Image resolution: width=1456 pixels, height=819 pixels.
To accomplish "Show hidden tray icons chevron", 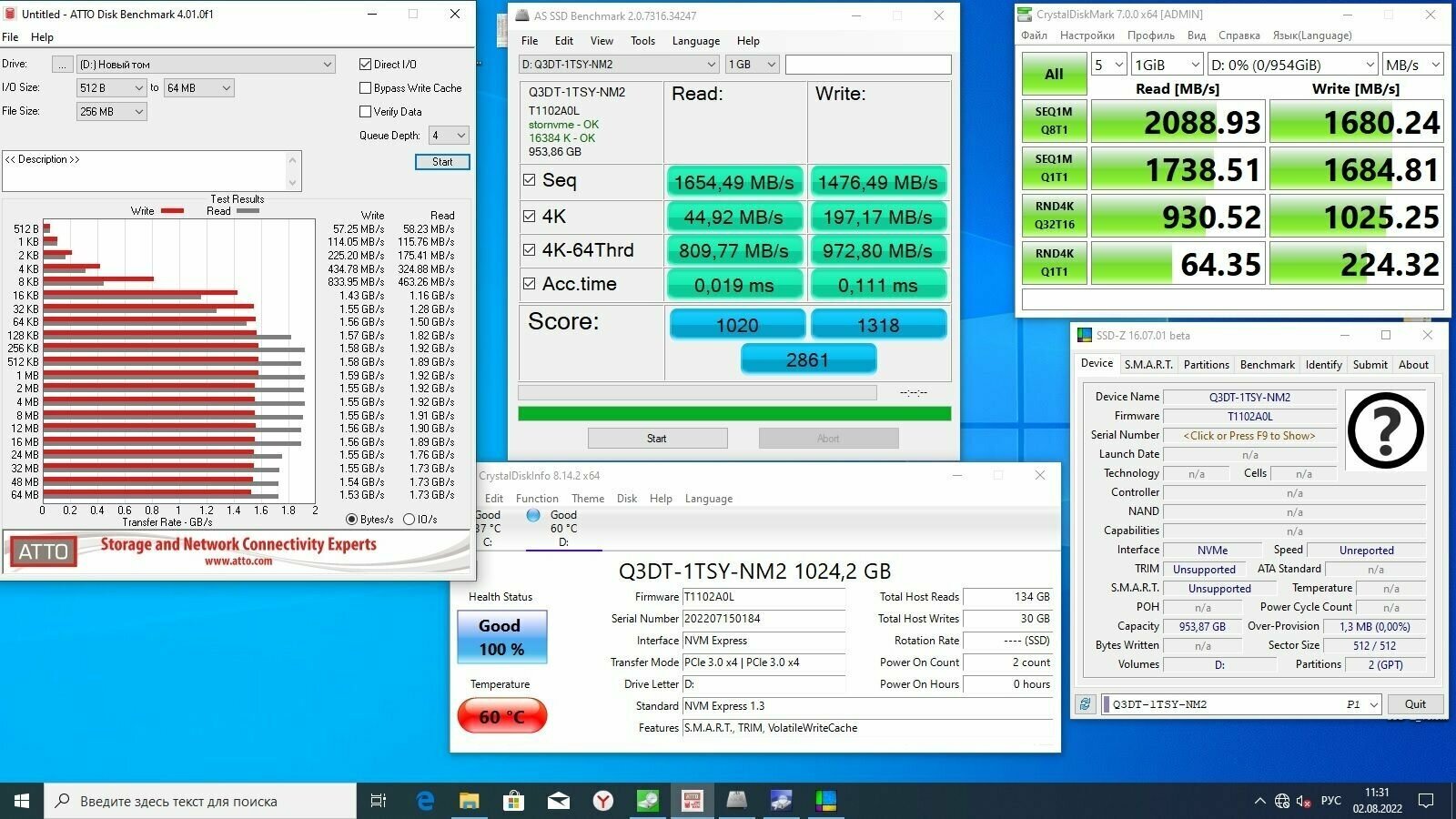I will (x=1259, y=801).
